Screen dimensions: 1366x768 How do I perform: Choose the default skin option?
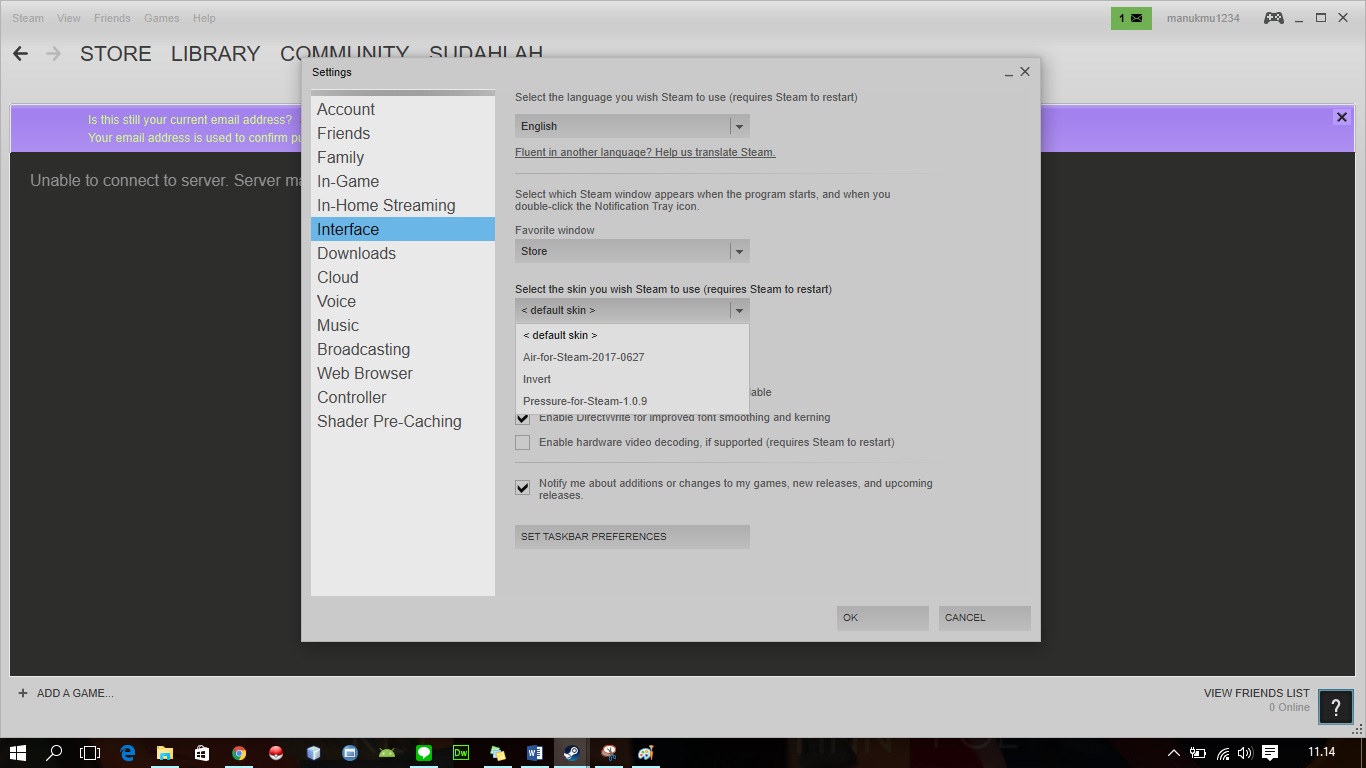pyautogui.click(x=632, y=335)
